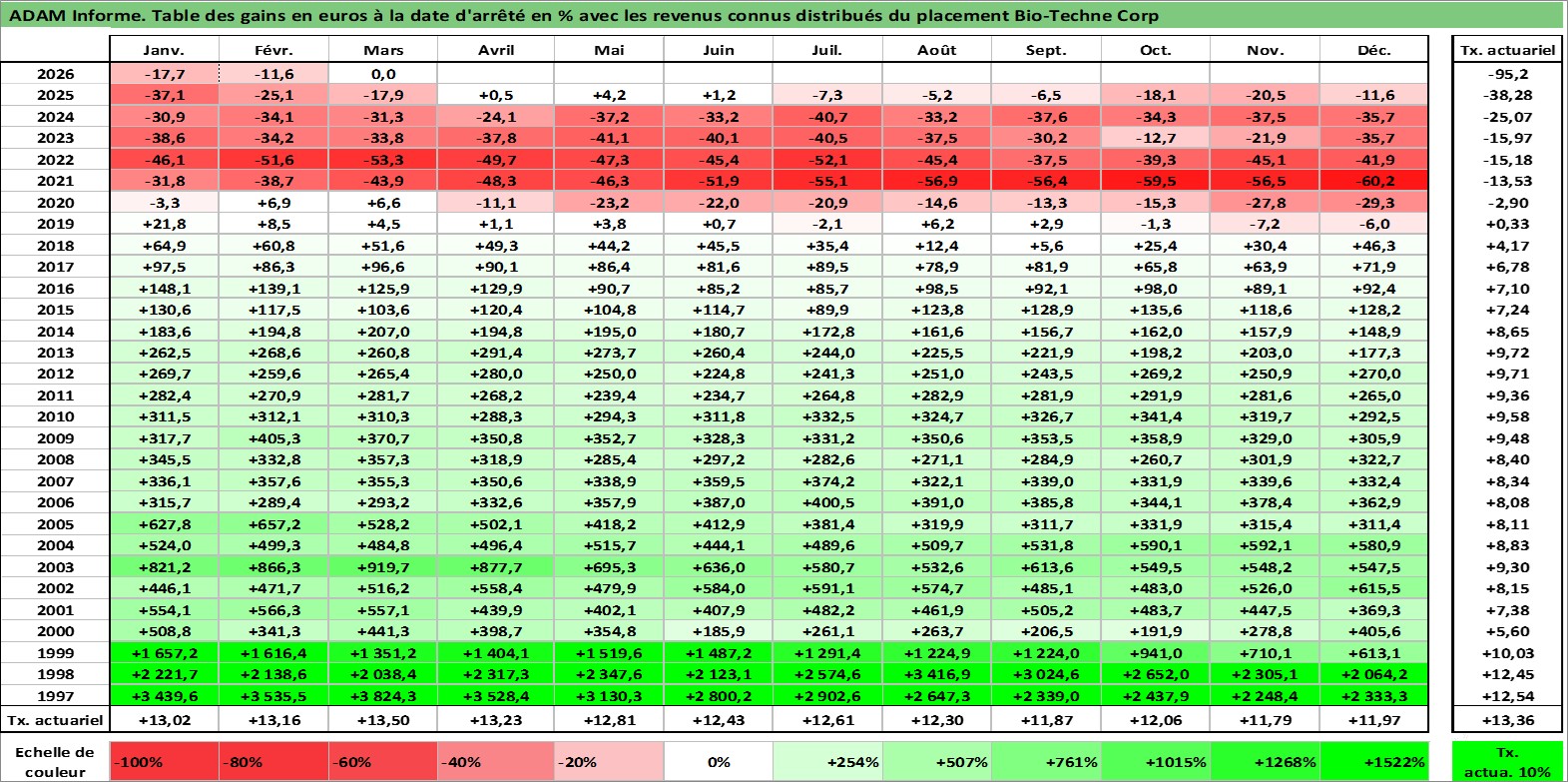Click cell +405,3 for Févr. 2009
The height and width of the screenshot is (782, 1568).
273,438
